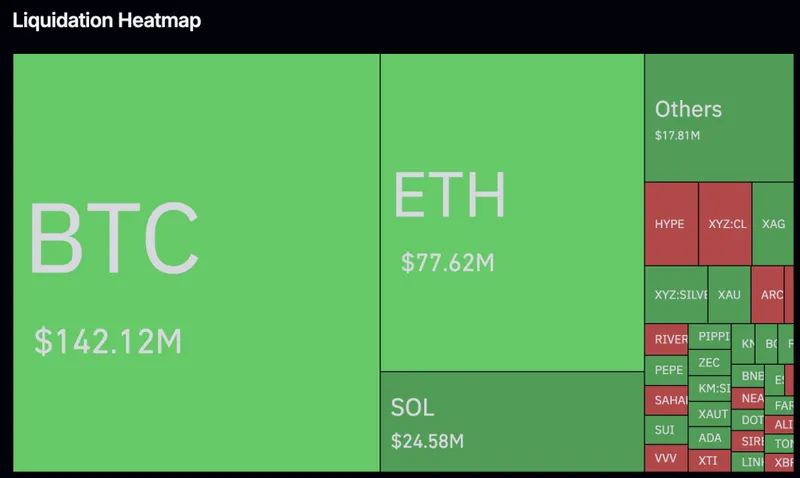Click the XYZ:CL tile
This screenshot has width=800, height=478.
[x=726, y=224]
